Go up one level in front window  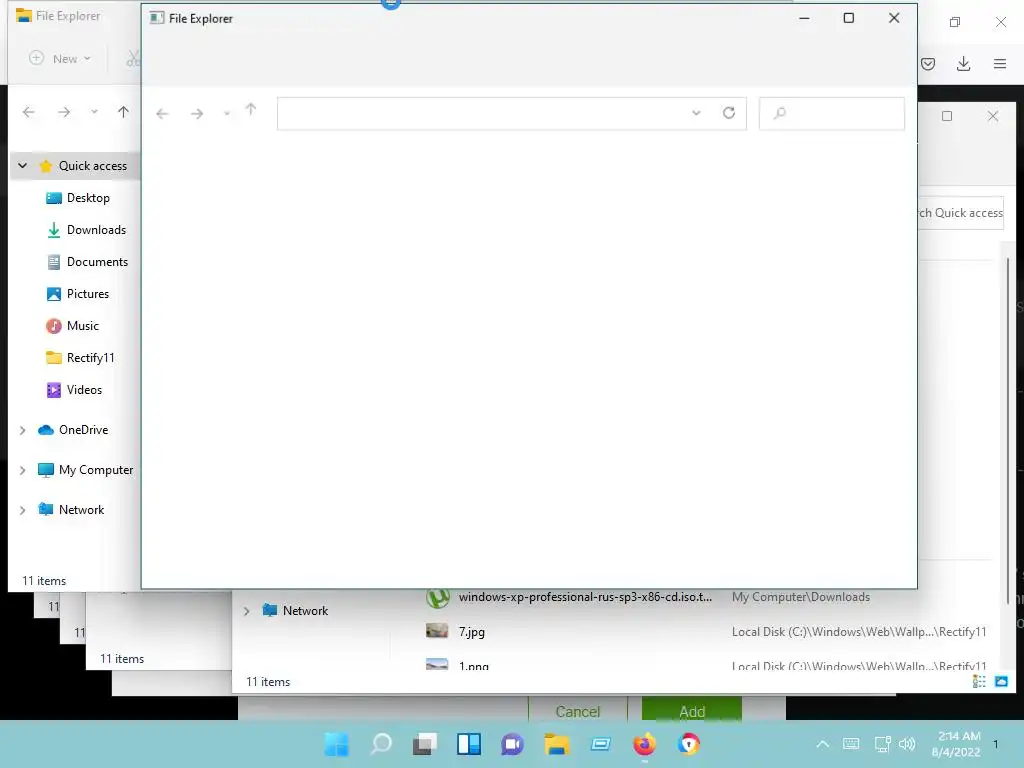click(x=251, y=110)
